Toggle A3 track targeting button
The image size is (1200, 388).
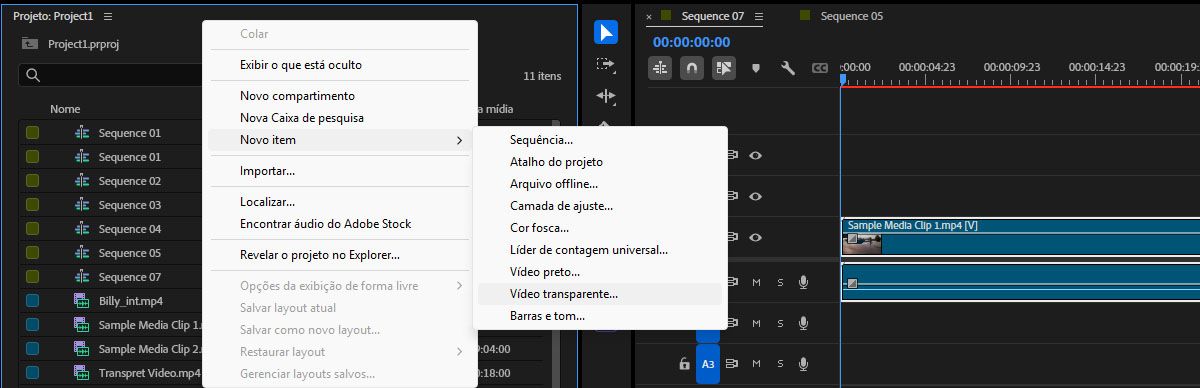708,364
